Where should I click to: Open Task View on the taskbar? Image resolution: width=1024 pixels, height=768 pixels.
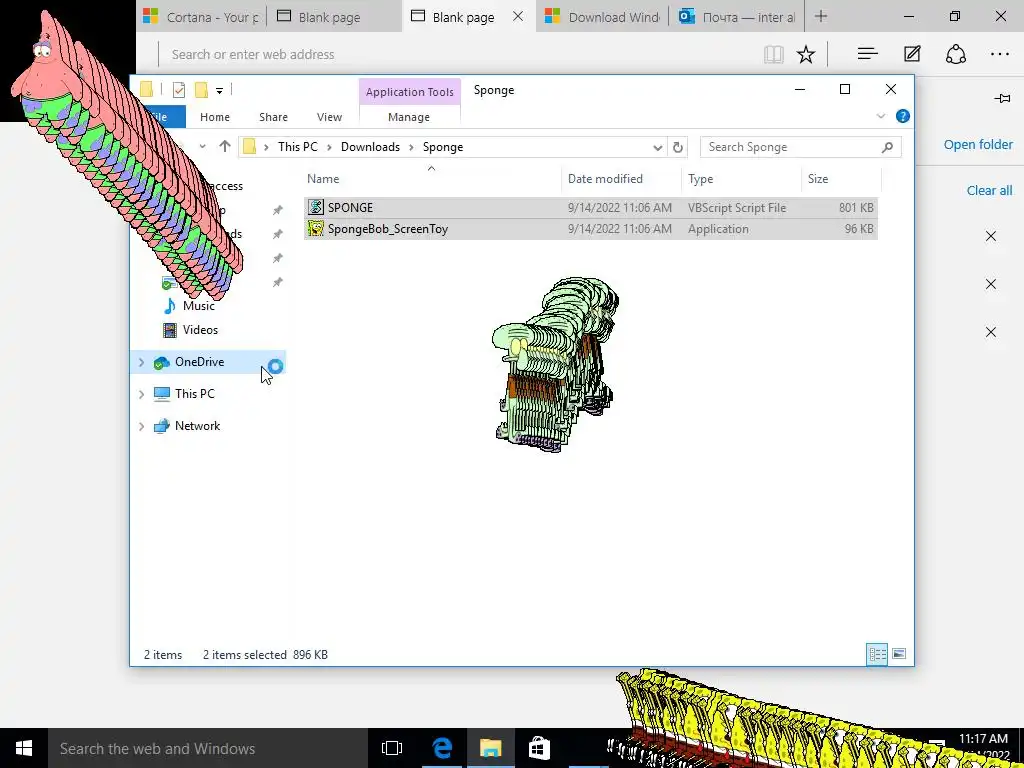(x=392, y=748)
